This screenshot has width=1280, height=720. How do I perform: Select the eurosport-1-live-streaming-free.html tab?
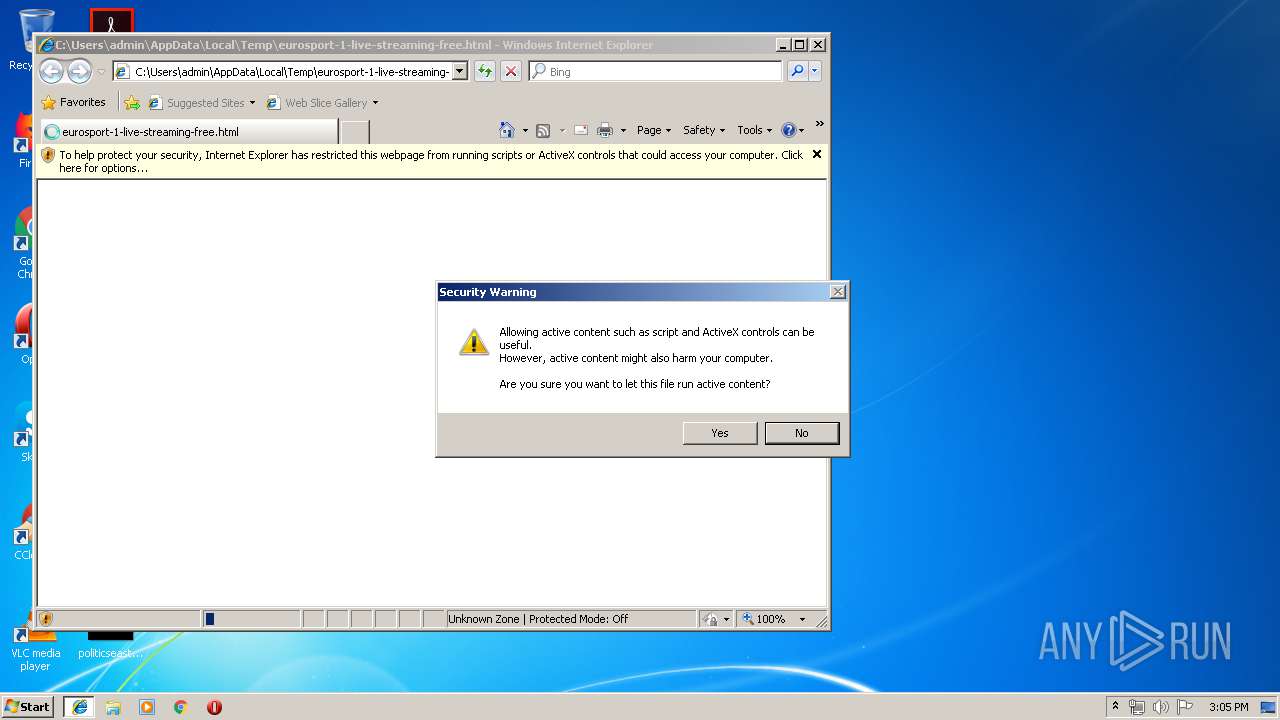pos(188,131)
